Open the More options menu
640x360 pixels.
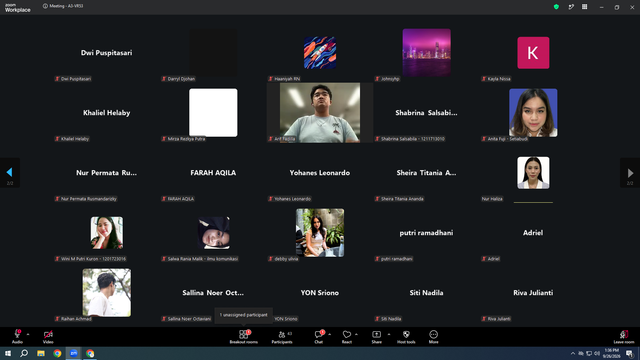pos(433,337)
